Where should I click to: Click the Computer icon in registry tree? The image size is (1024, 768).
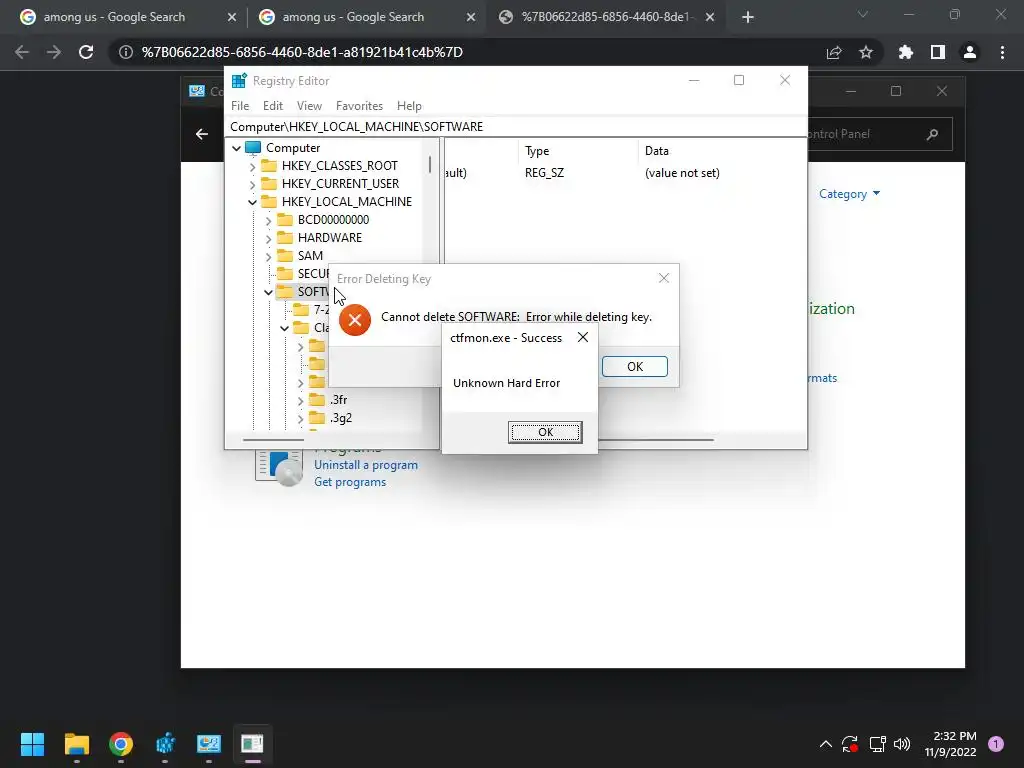(253, 148)
